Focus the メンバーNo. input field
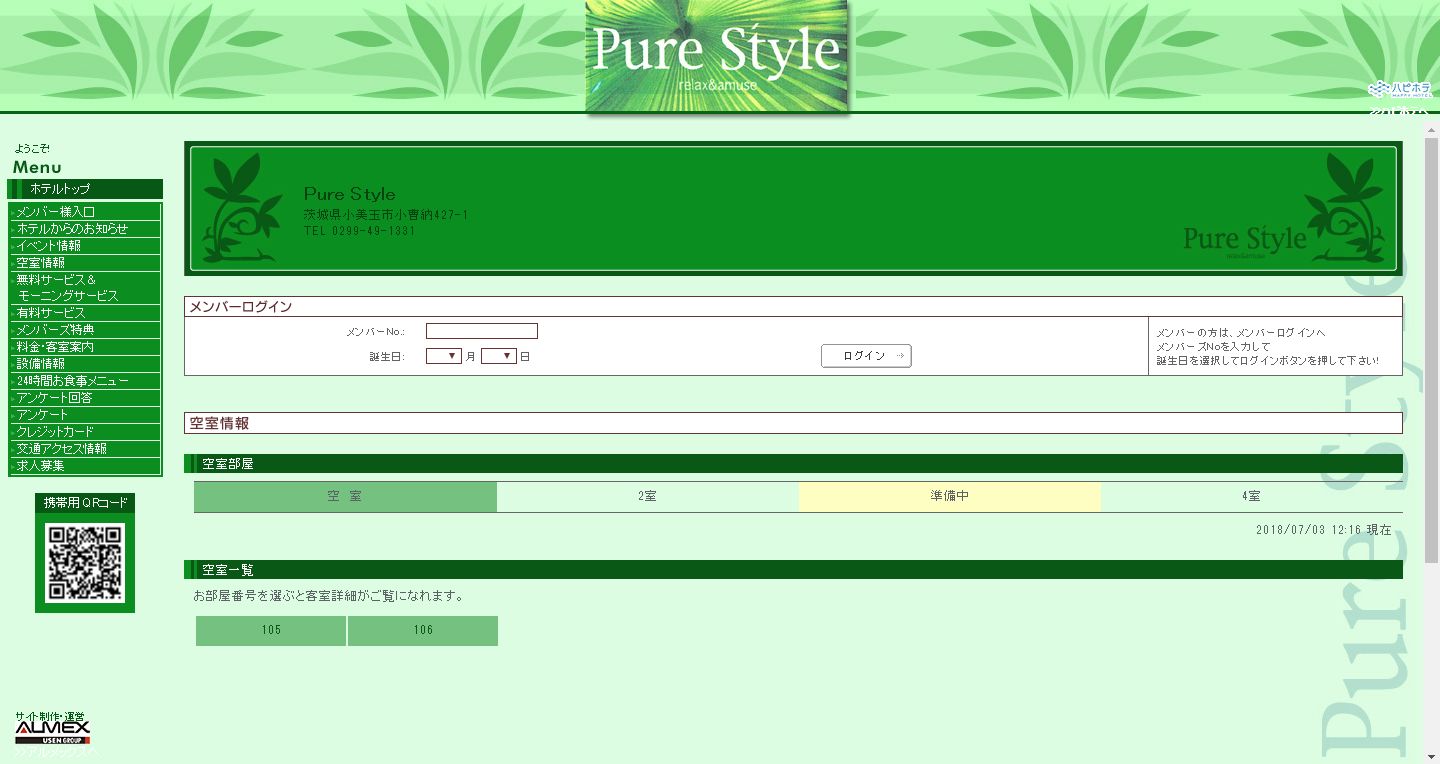1440x764 pixels. (x=482, y=331)
